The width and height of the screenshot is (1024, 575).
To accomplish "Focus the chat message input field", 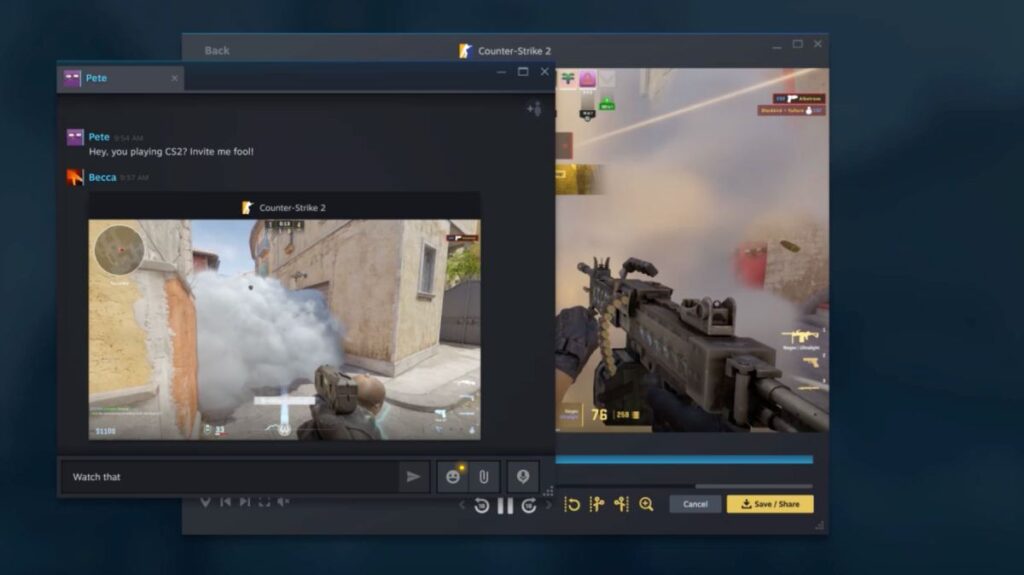I will 230,476.
